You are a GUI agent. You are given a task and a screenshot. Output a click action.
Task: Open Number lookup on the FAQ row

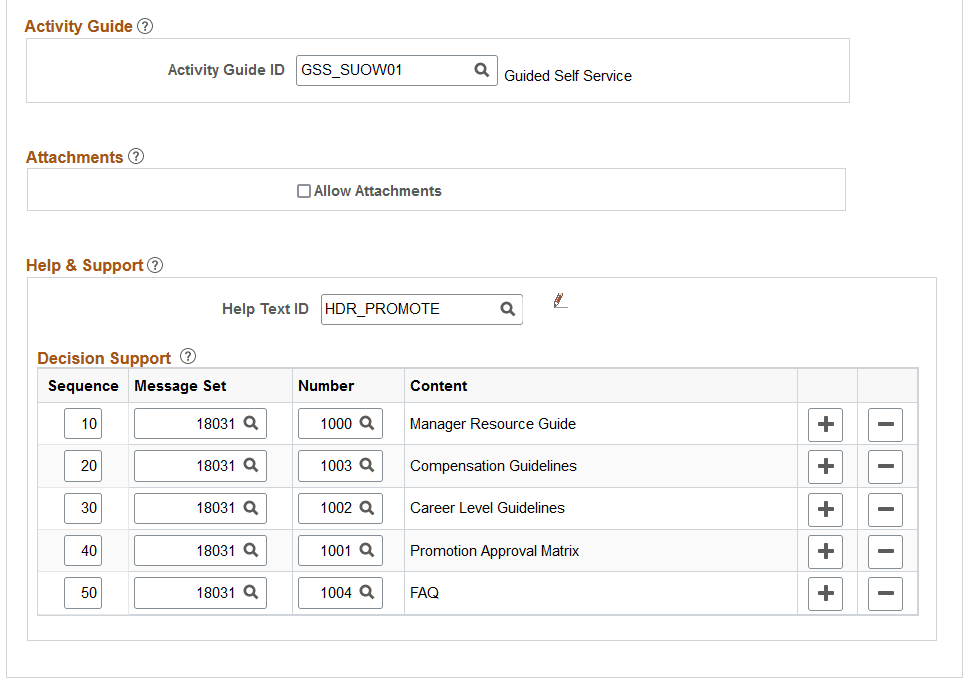(x=366, y=592)
